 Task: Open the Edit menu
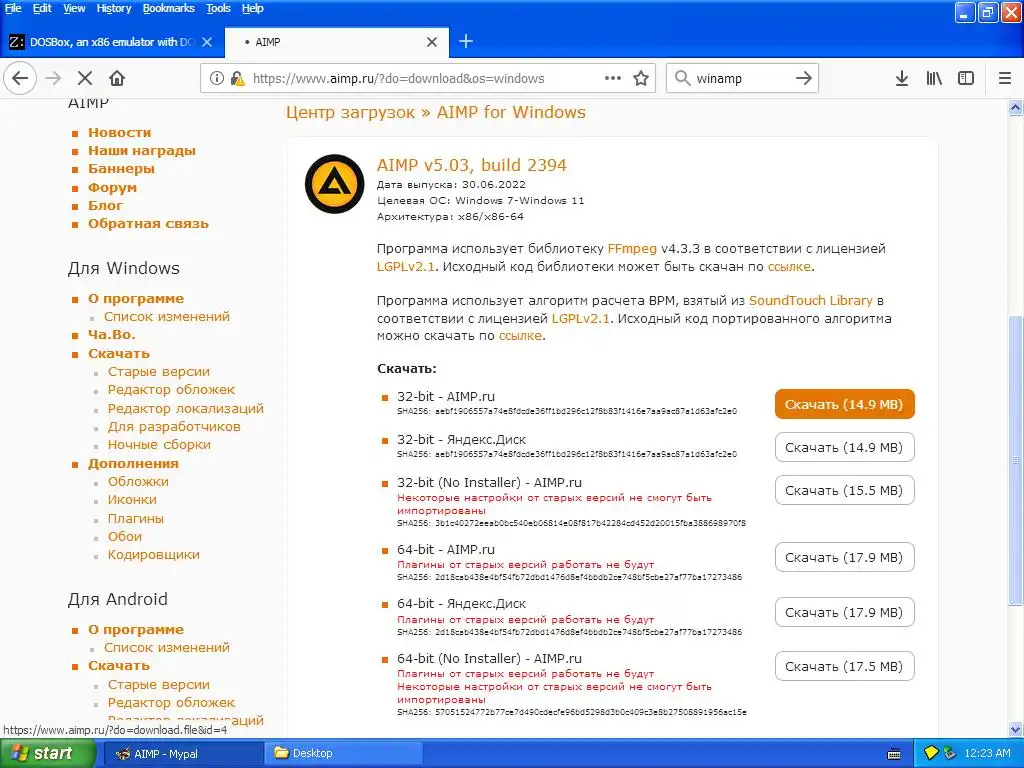click(x=42, y=8)
